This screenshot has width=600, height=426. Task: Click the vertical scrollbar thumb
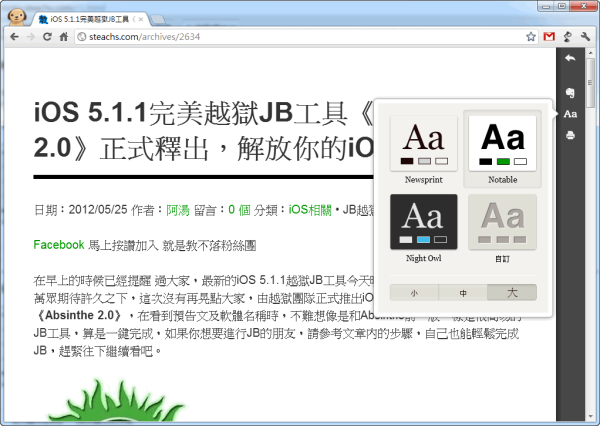[590, 83]
